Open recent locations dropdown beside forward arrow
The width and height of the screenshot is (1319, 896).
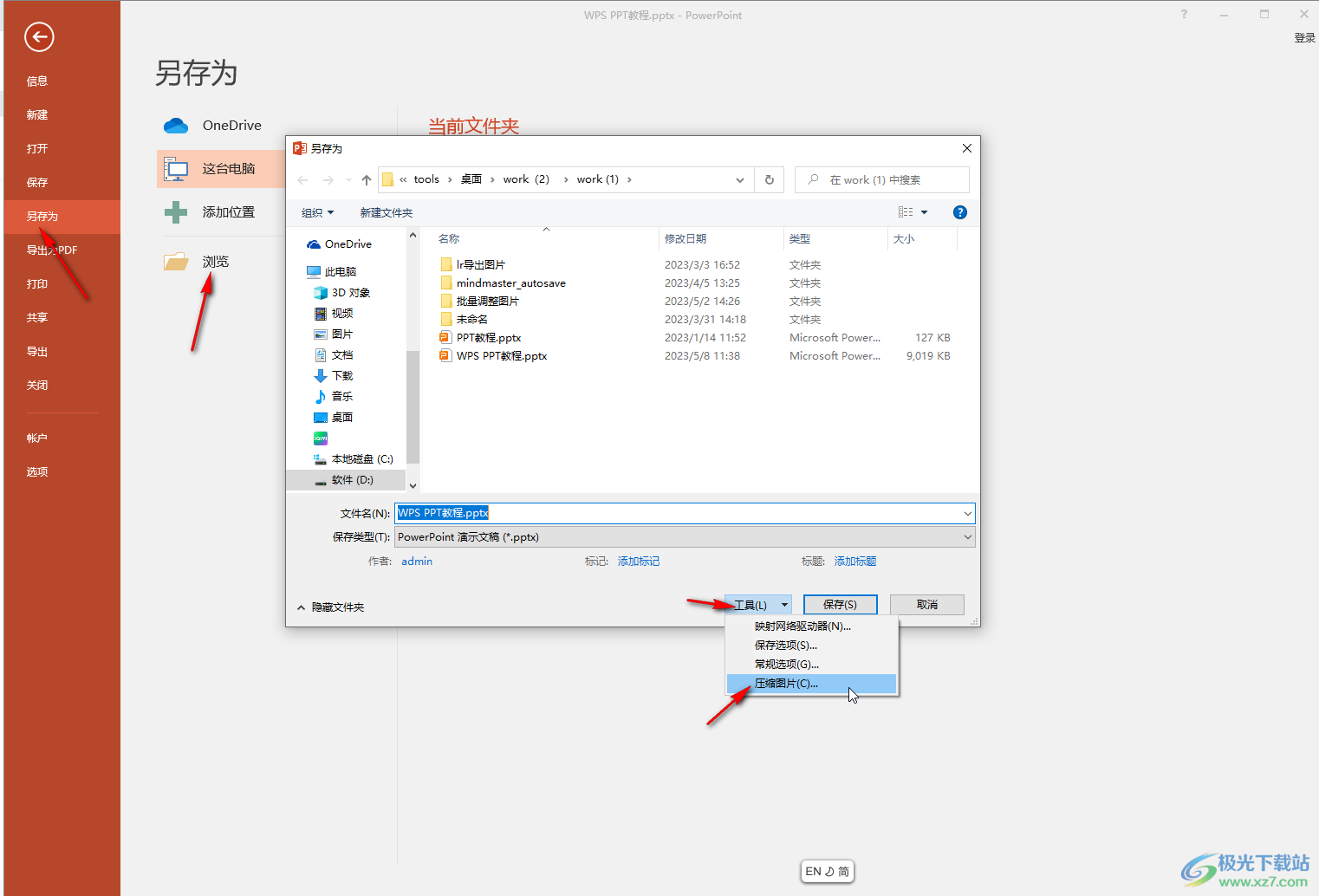point(348,180)
